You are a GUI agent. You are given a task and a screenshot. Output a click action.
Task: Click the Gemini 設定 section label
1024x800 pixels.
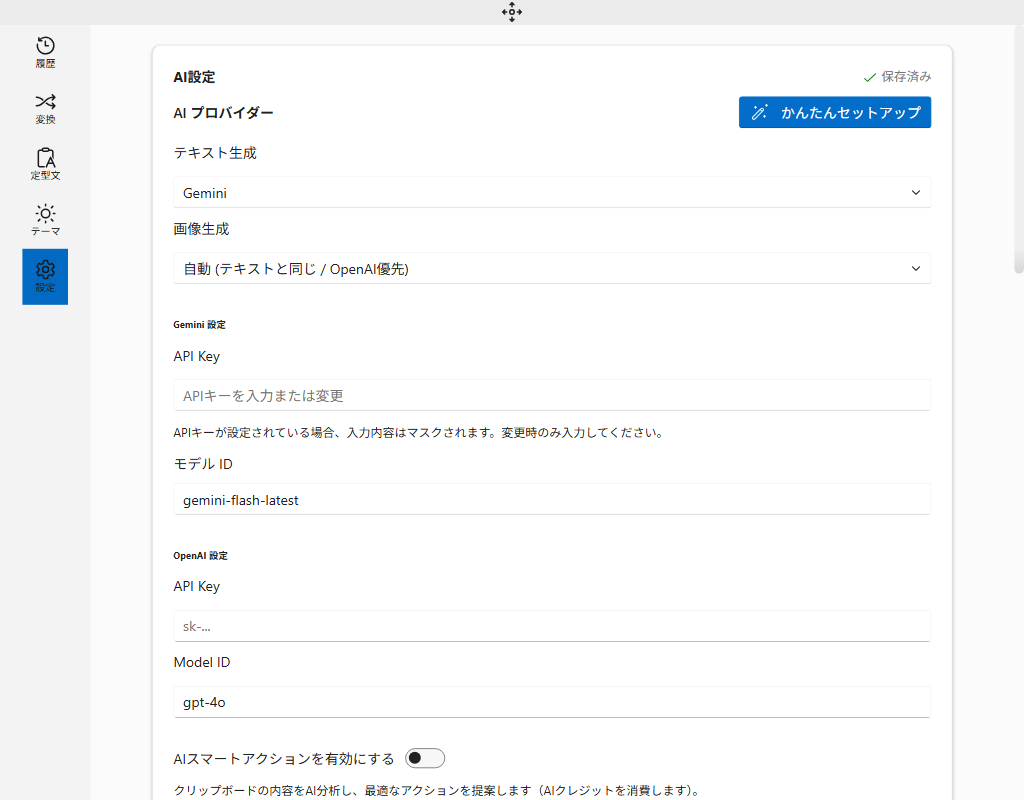click(200, 324)
